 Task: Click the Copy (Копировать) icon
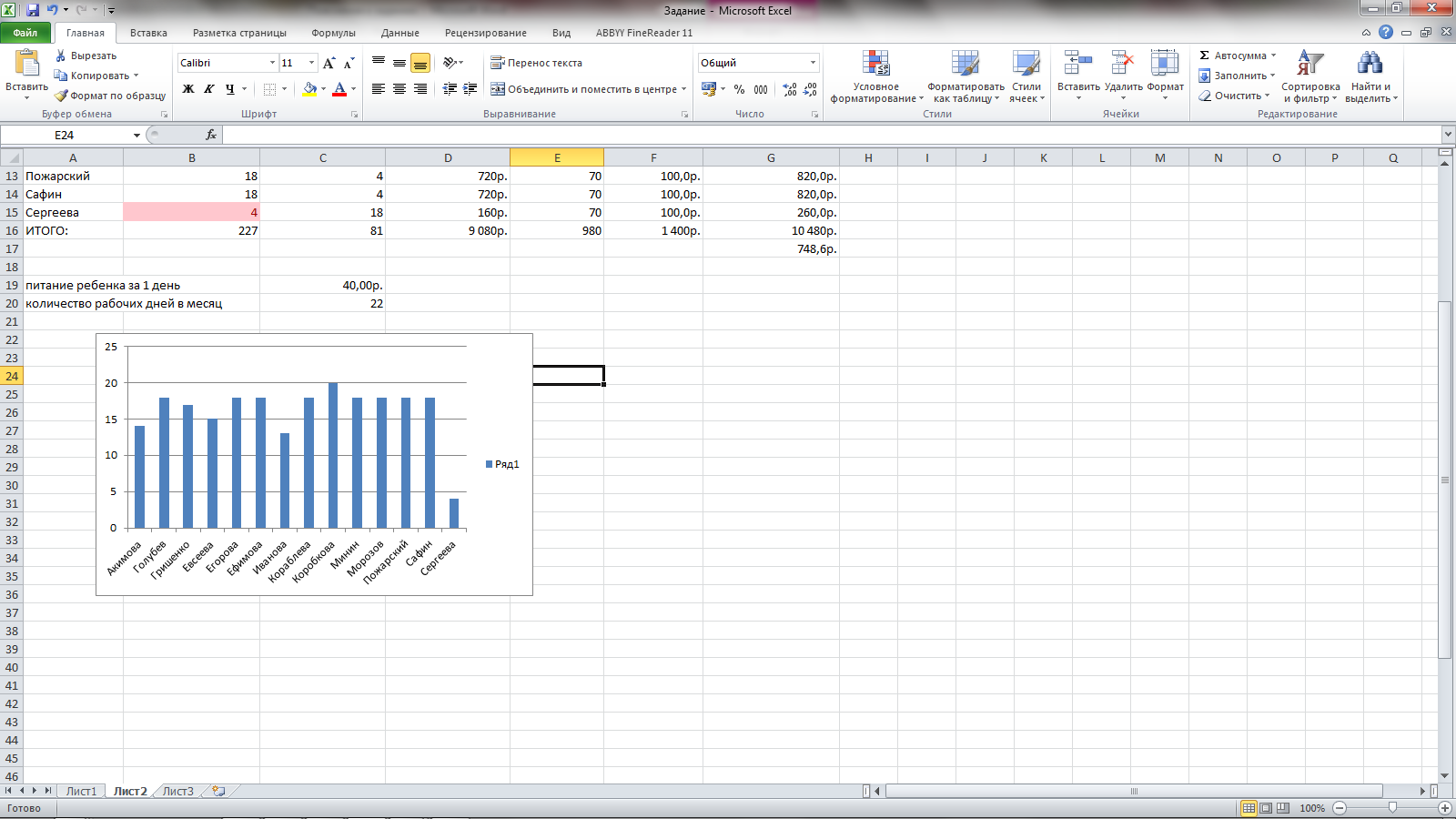(61, 76)
